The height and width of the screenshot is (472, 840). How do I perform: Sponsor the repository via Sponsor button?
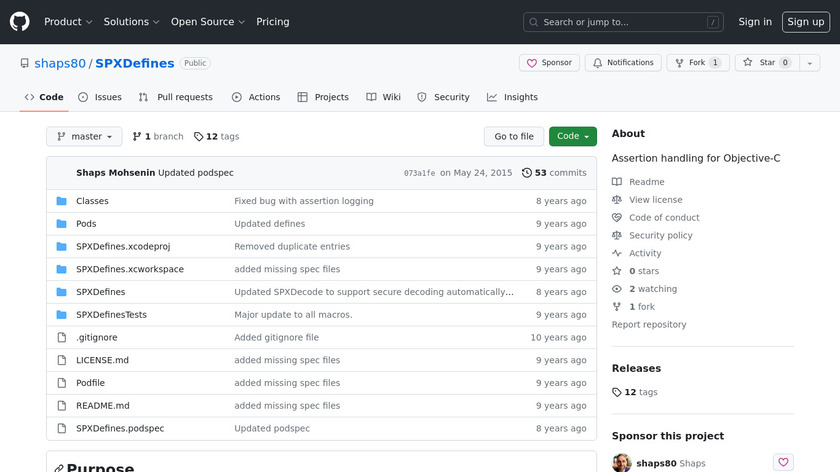[549, 63]
